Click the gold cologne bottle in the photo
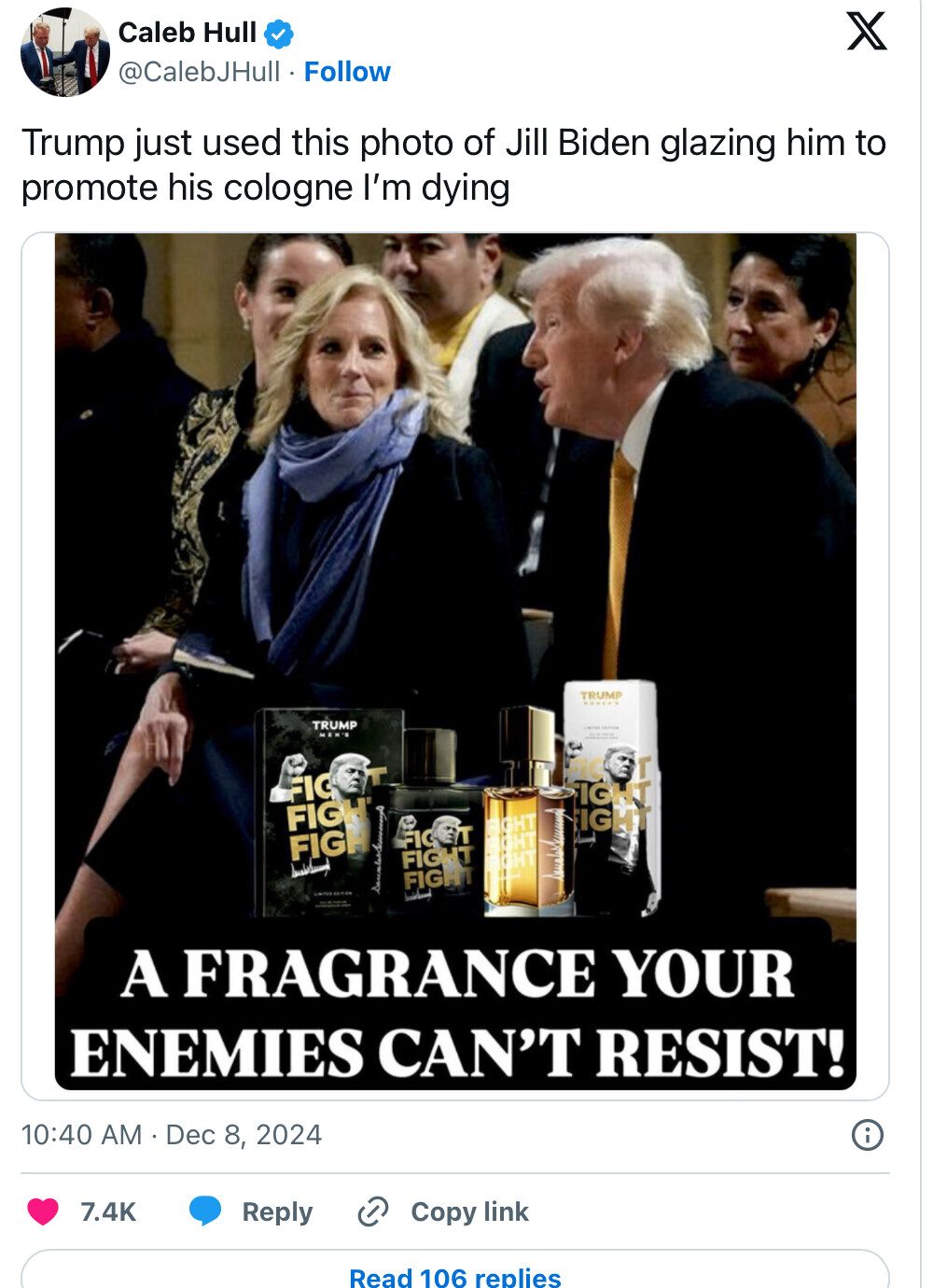 529,811
